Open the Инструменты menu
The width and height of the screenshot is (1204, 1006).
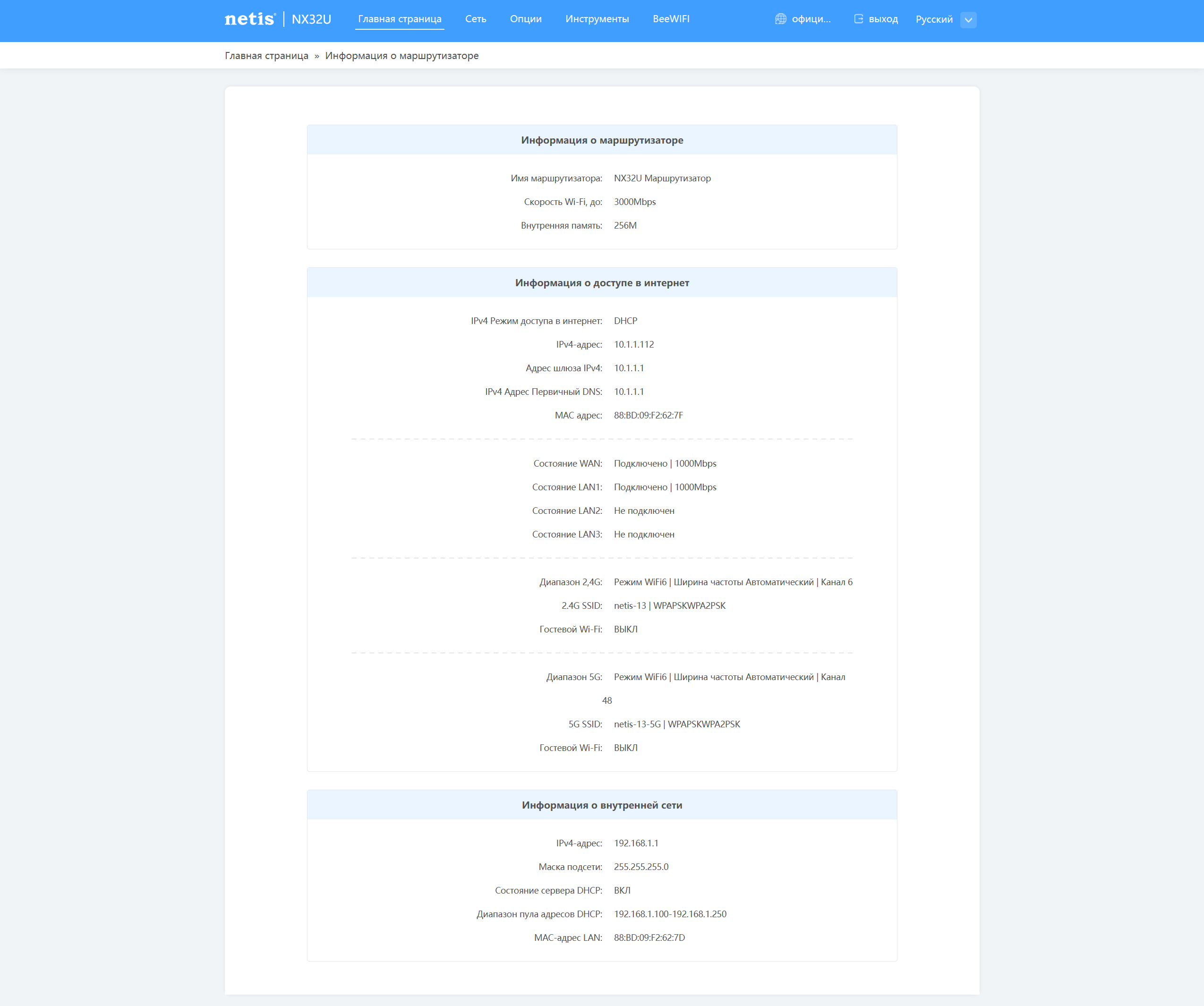coord(597,19)
